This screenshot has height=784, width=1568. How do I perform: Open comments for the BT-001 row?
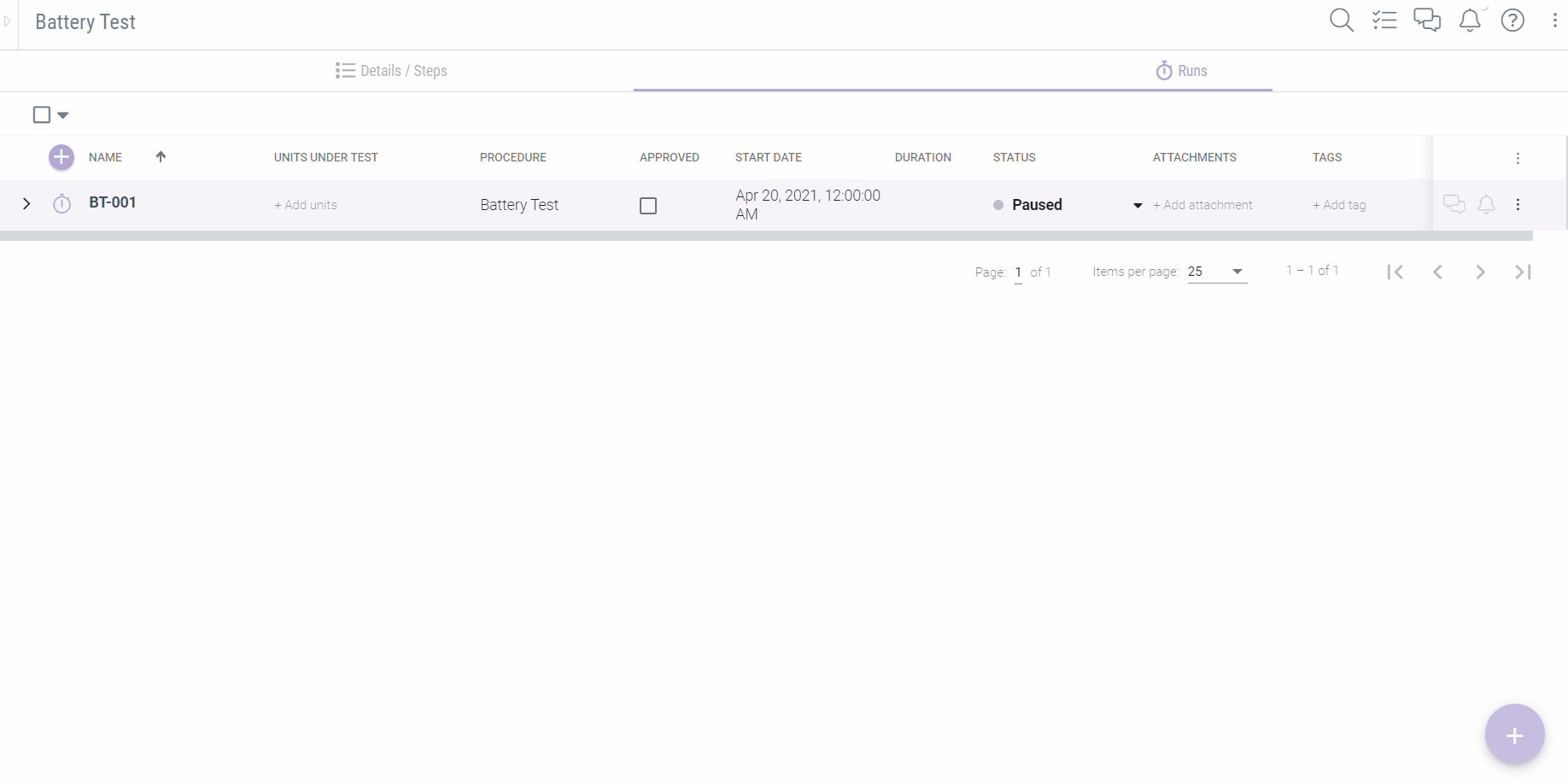click(x=1454, y=204)
